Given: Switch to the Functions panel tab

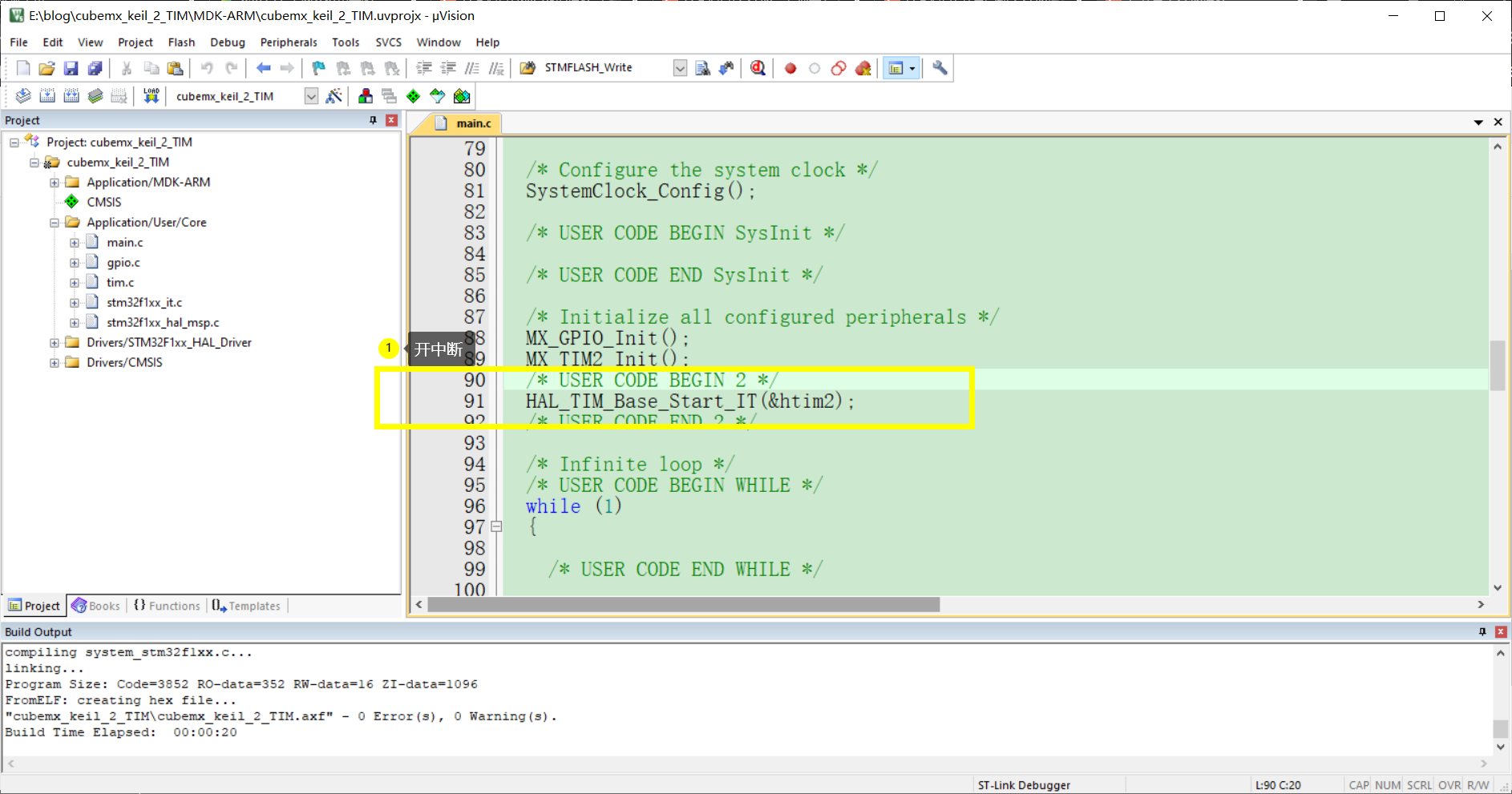Looking at the screenshot, I should tap(167, 606).
